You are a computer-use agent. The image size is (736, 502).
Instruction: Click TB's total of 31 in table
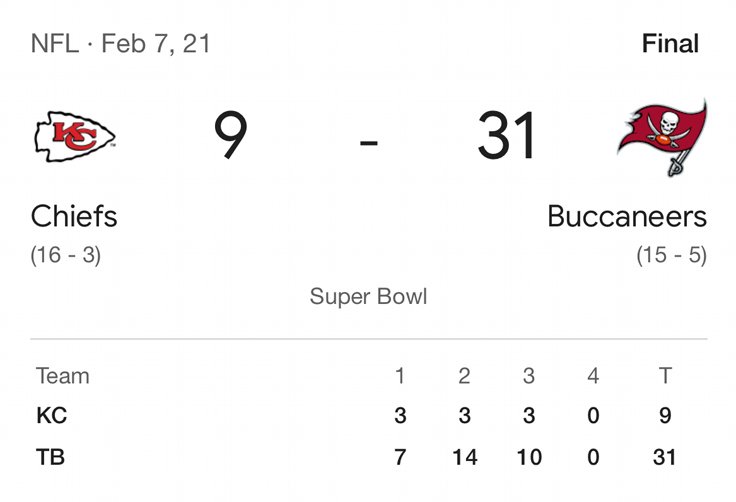coord(664,457)
